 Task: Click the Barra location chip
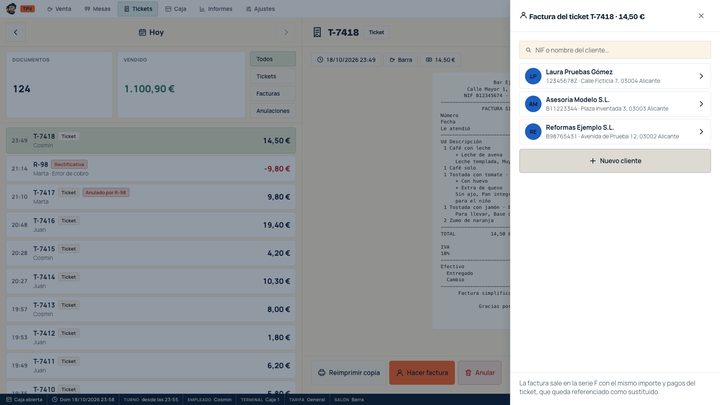401,60
